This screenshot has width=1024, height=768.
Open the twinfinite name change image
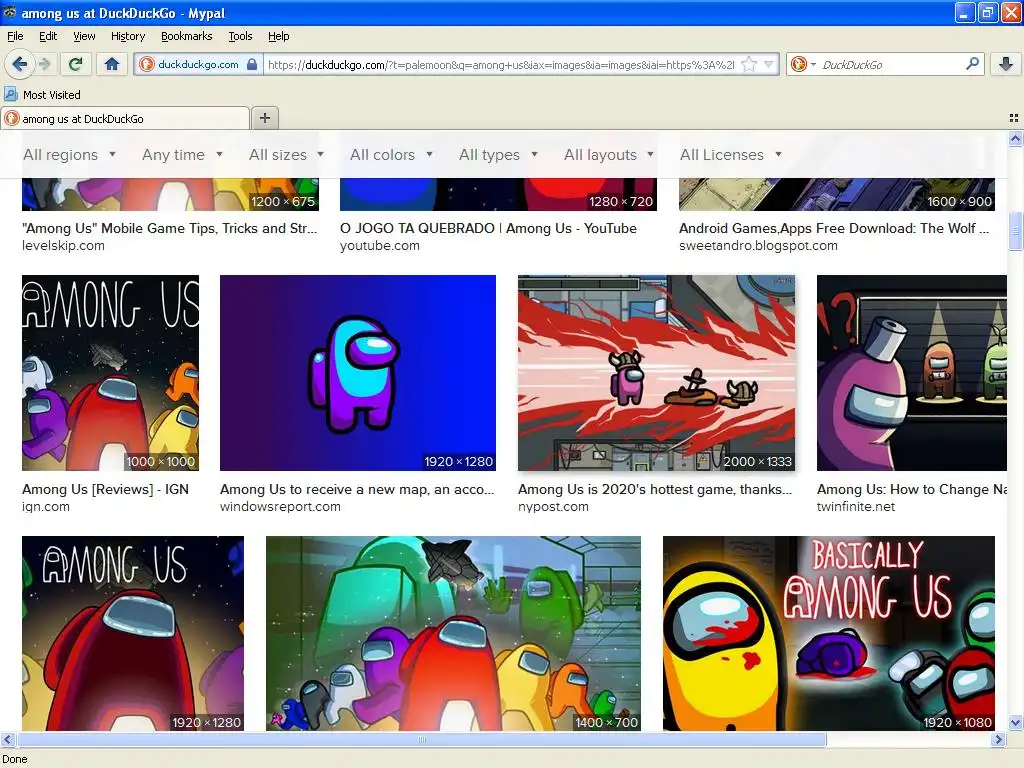912,373
